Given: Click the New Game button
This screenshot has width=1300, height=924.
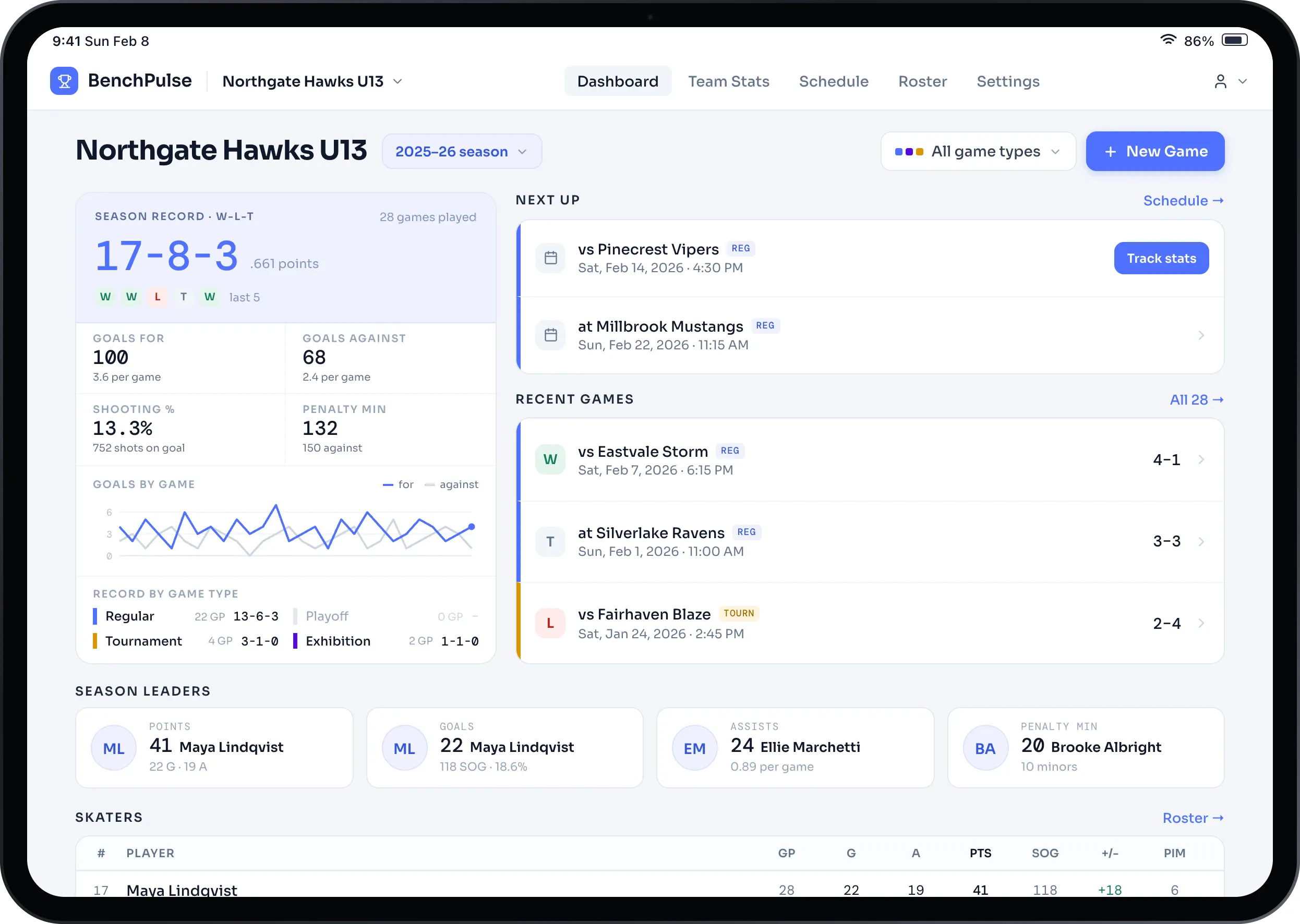Looking at the screenshot, I should [1155, 151].
